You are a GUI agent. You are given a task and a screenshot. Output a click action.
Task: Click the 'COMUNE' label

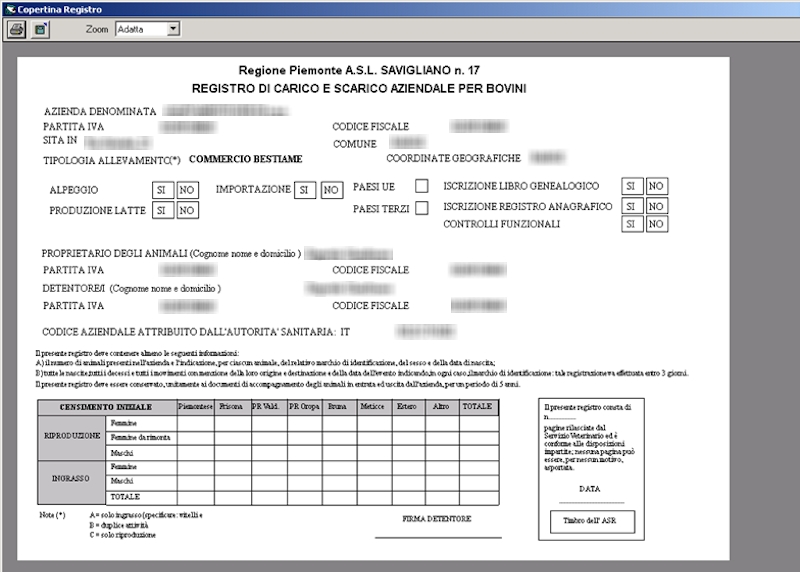355,144
